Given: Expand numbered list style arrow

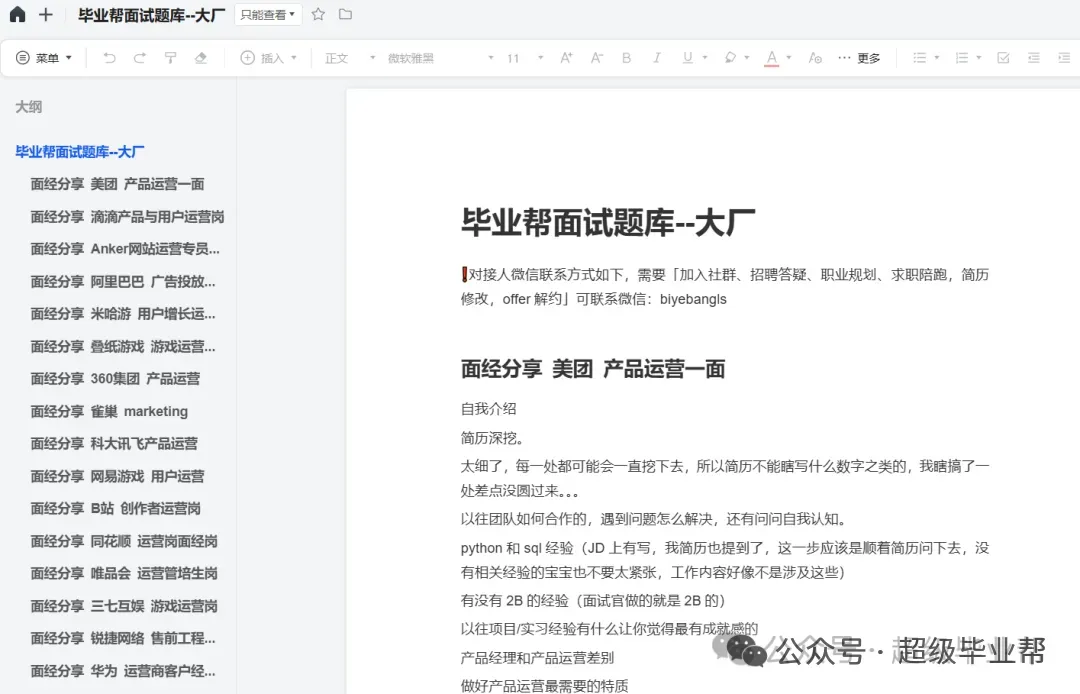Looking at the screenshot, I should (979, 58).
